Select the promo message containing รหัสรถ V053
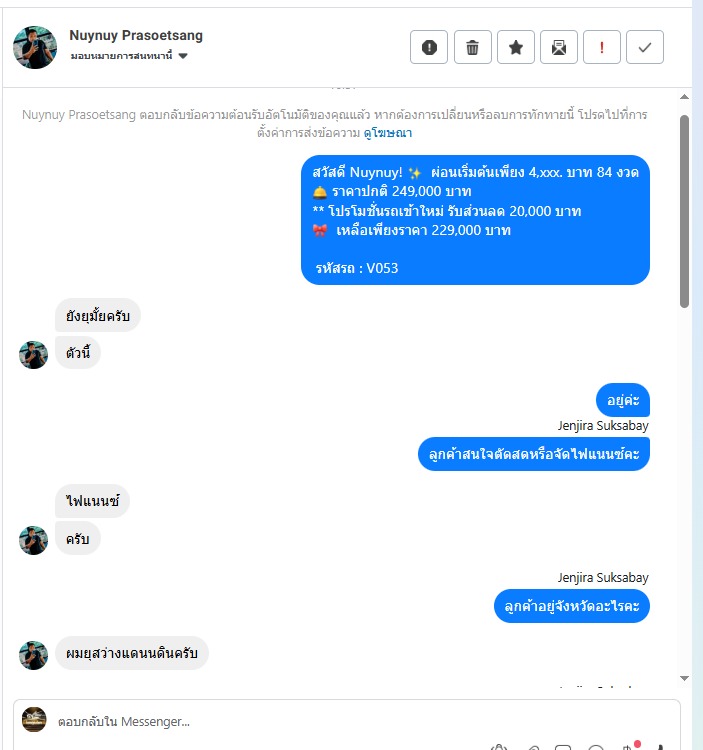 (x=475, y=220)
